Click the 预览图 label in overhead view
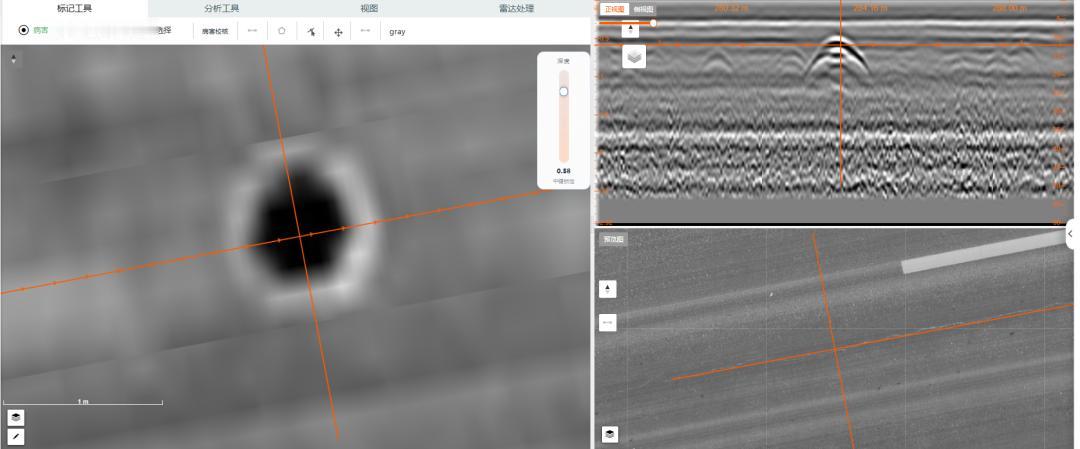The image size is (1080, 449). [x=612, y=239]
